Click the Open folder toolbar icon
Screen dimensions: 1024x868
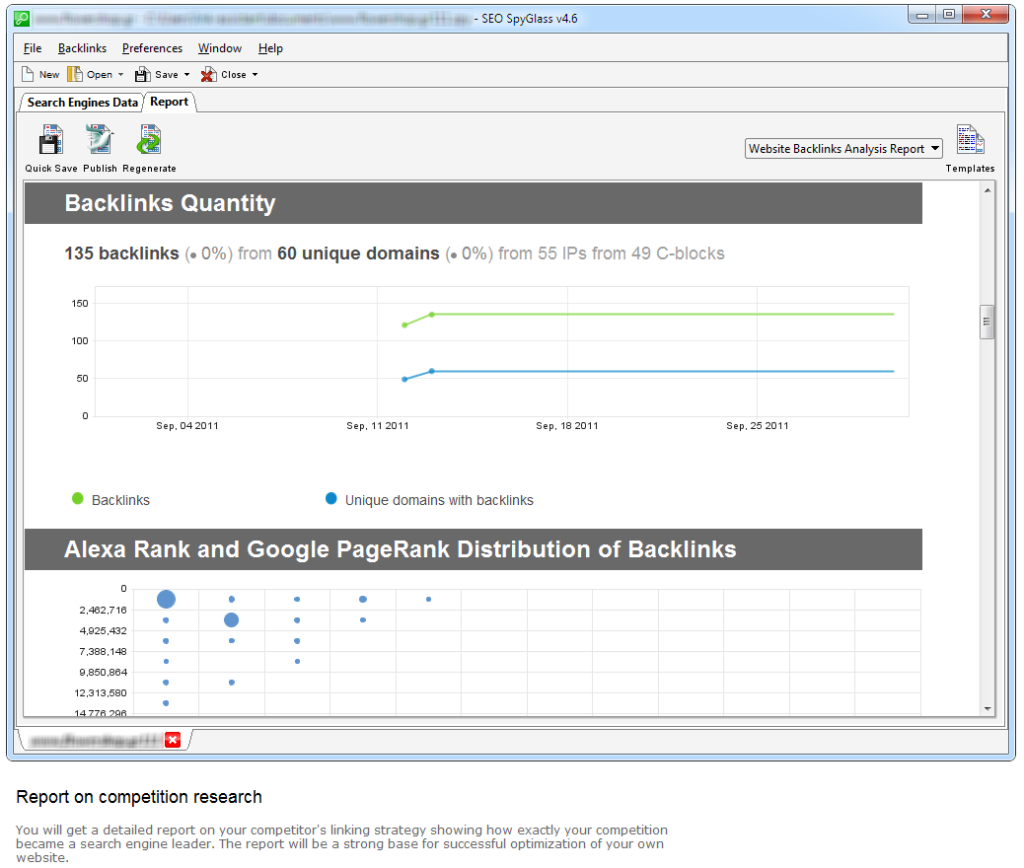(76, 75)
